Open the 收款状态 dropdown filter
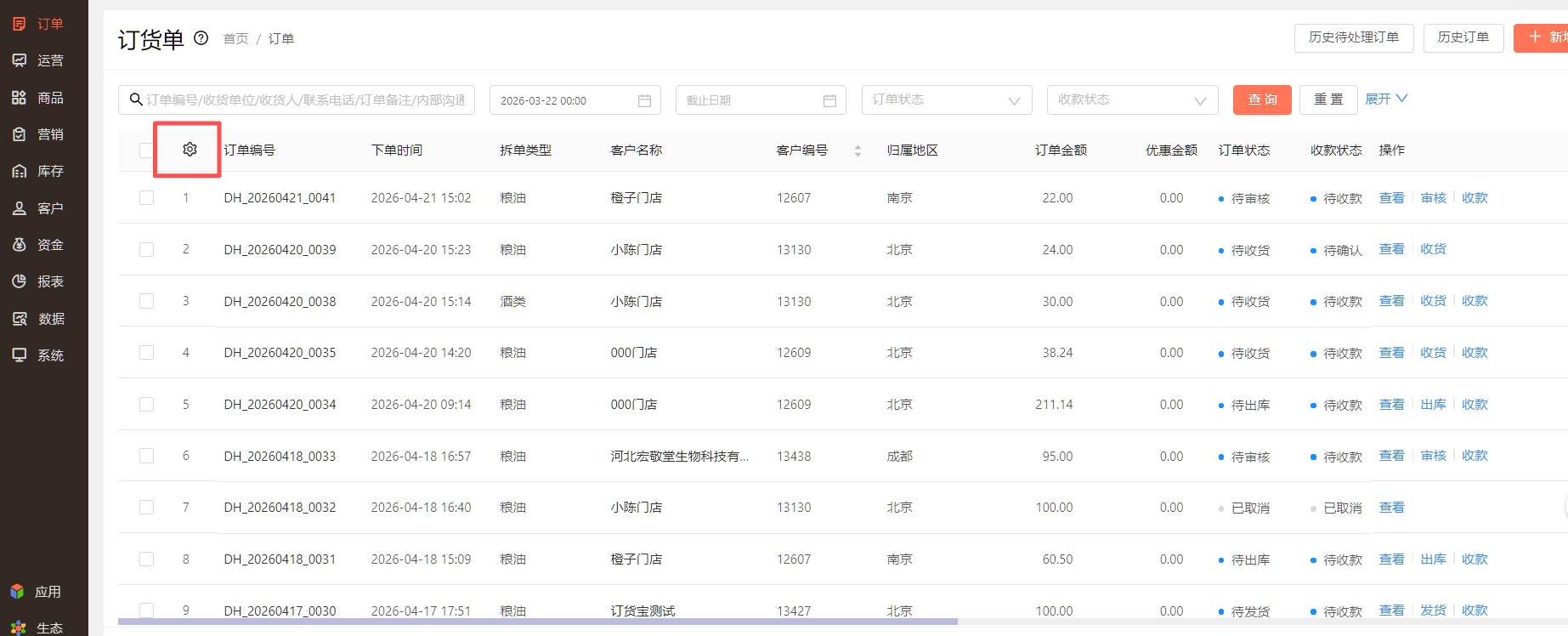Viewport: 1568px width, 636px height. pyautogui.click(x=1132, y=99)
